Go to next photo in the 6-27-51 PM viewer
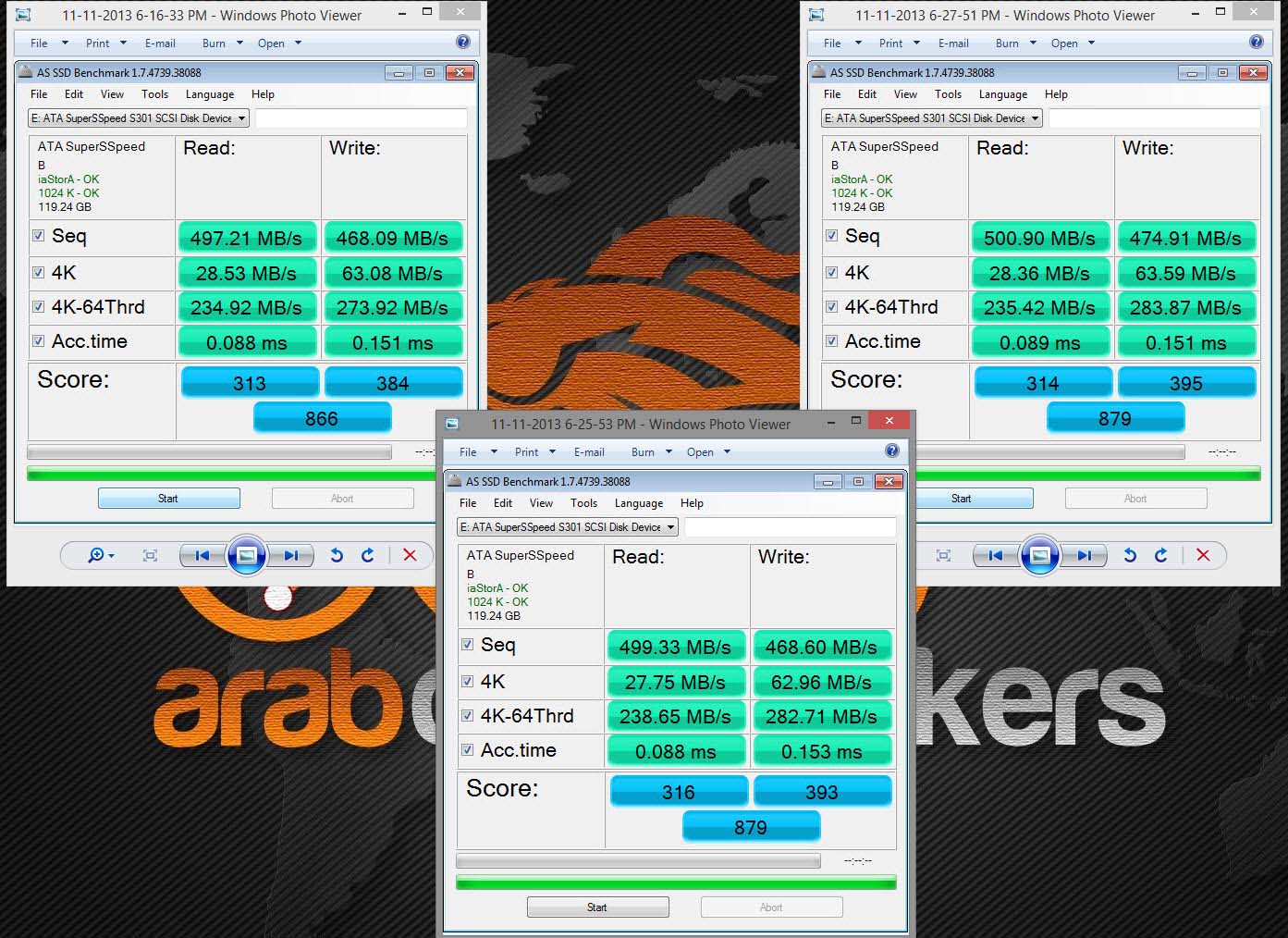This screenshot has height=938, width=1288. pos(1084,555)
